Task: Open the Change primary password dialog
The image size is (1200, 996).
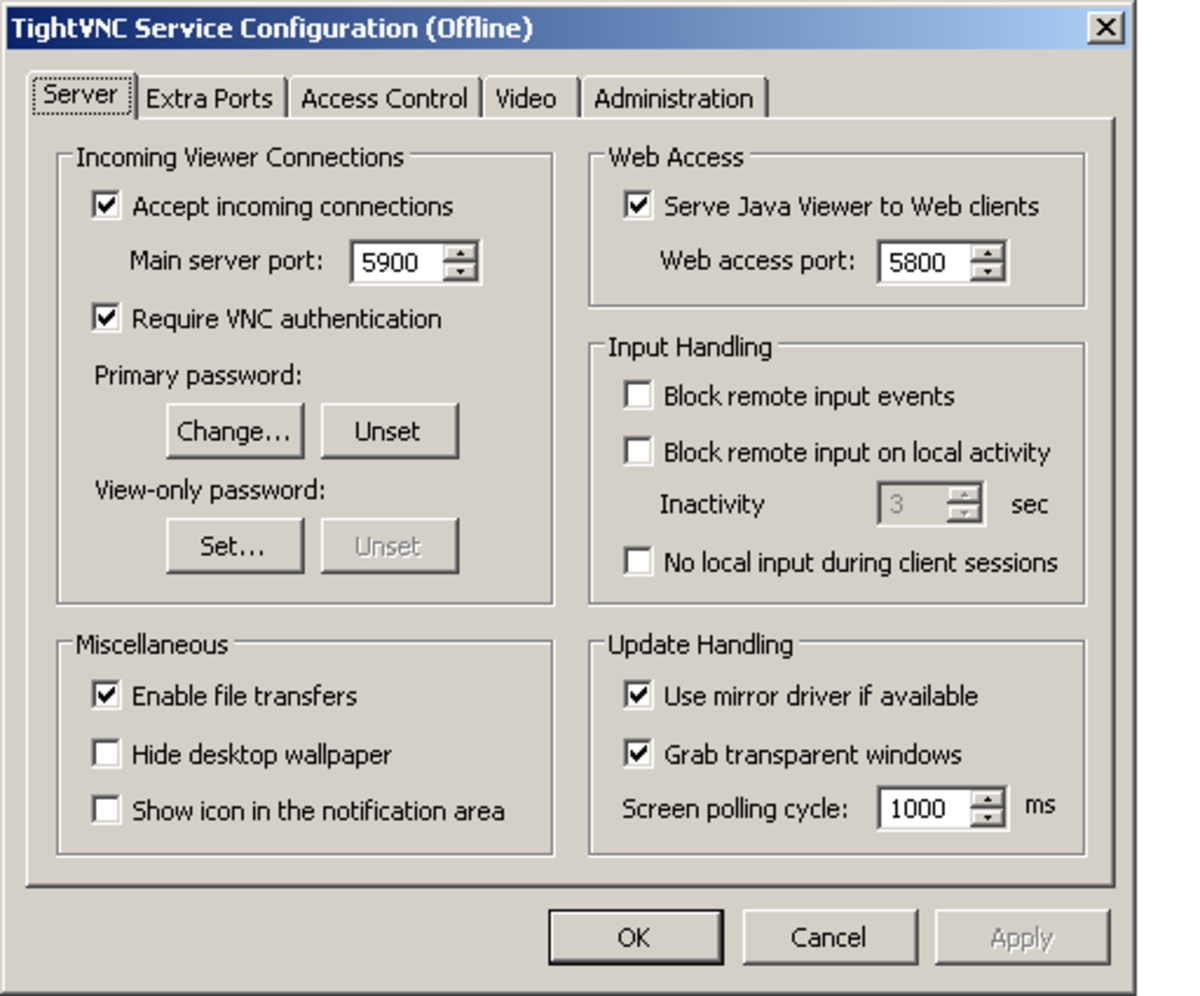Action: (x=234, y=430)
